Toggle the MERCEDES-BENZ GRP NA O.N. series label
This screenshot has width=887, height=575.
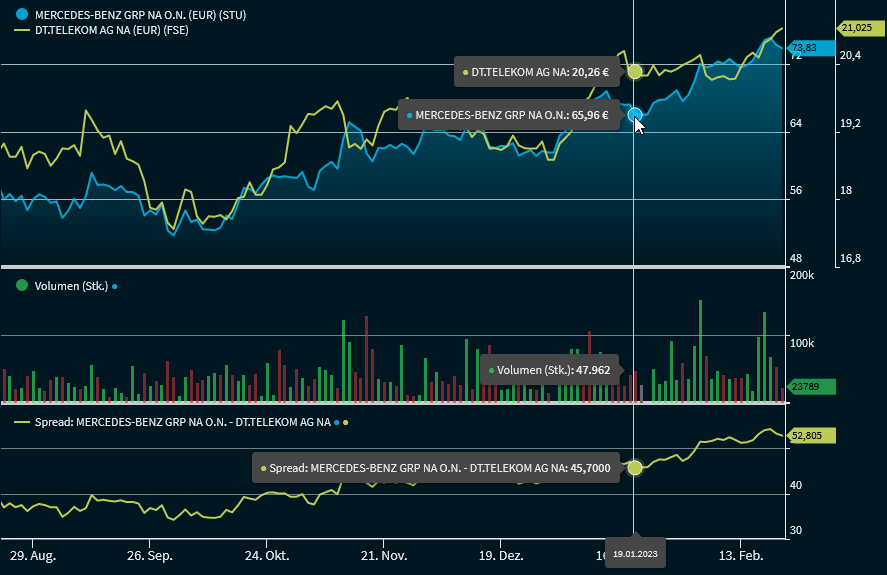(140, 16)
